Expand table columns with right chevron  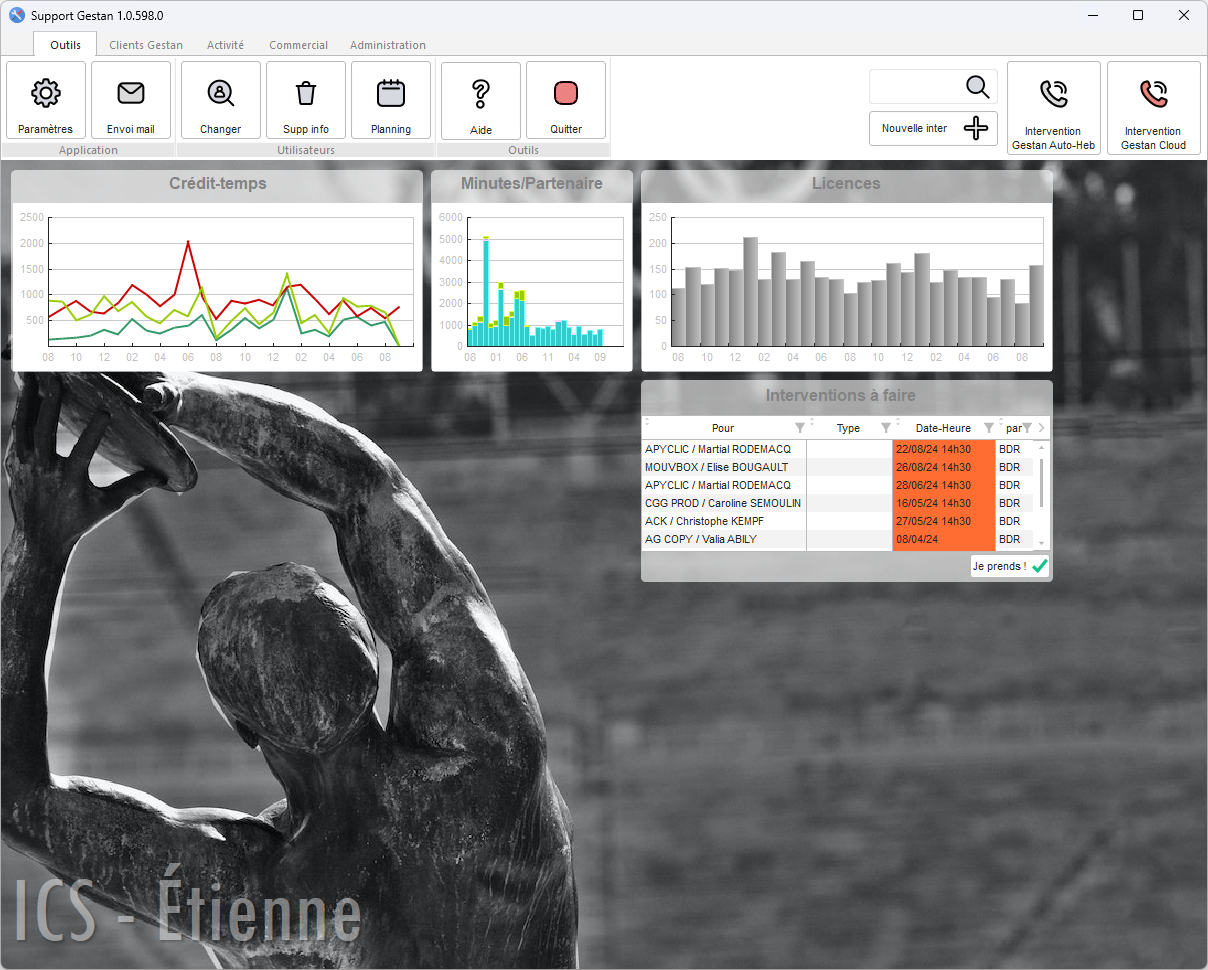1041,428
